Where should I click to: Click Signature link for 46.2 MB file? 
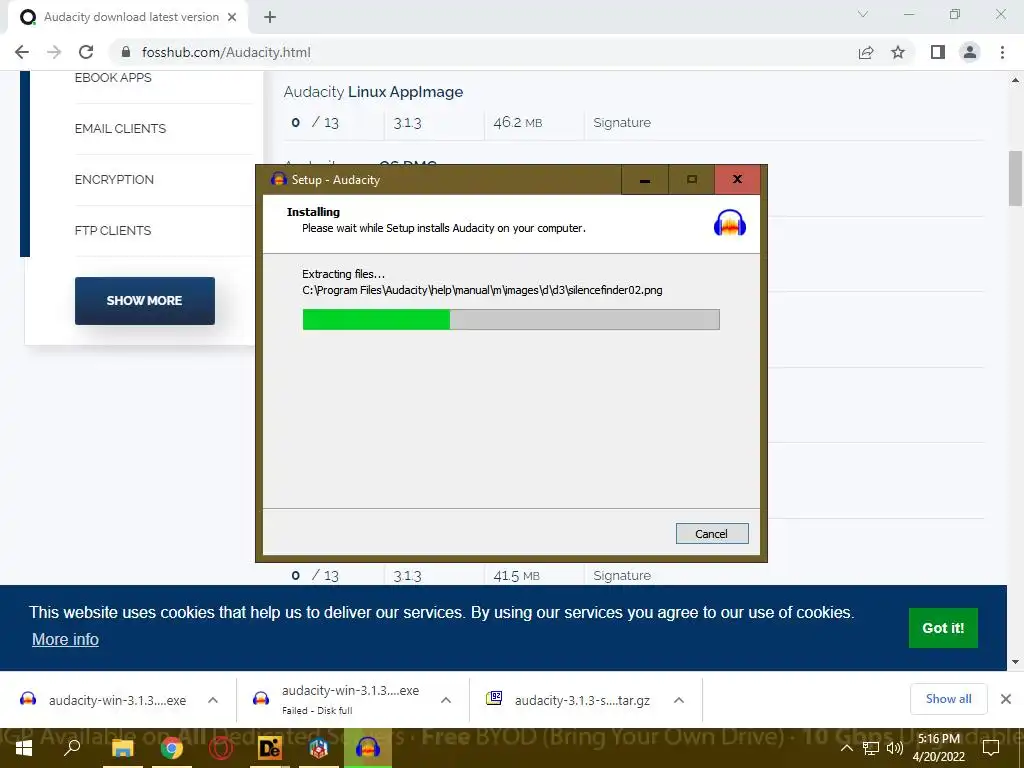[x=622, y=122]
